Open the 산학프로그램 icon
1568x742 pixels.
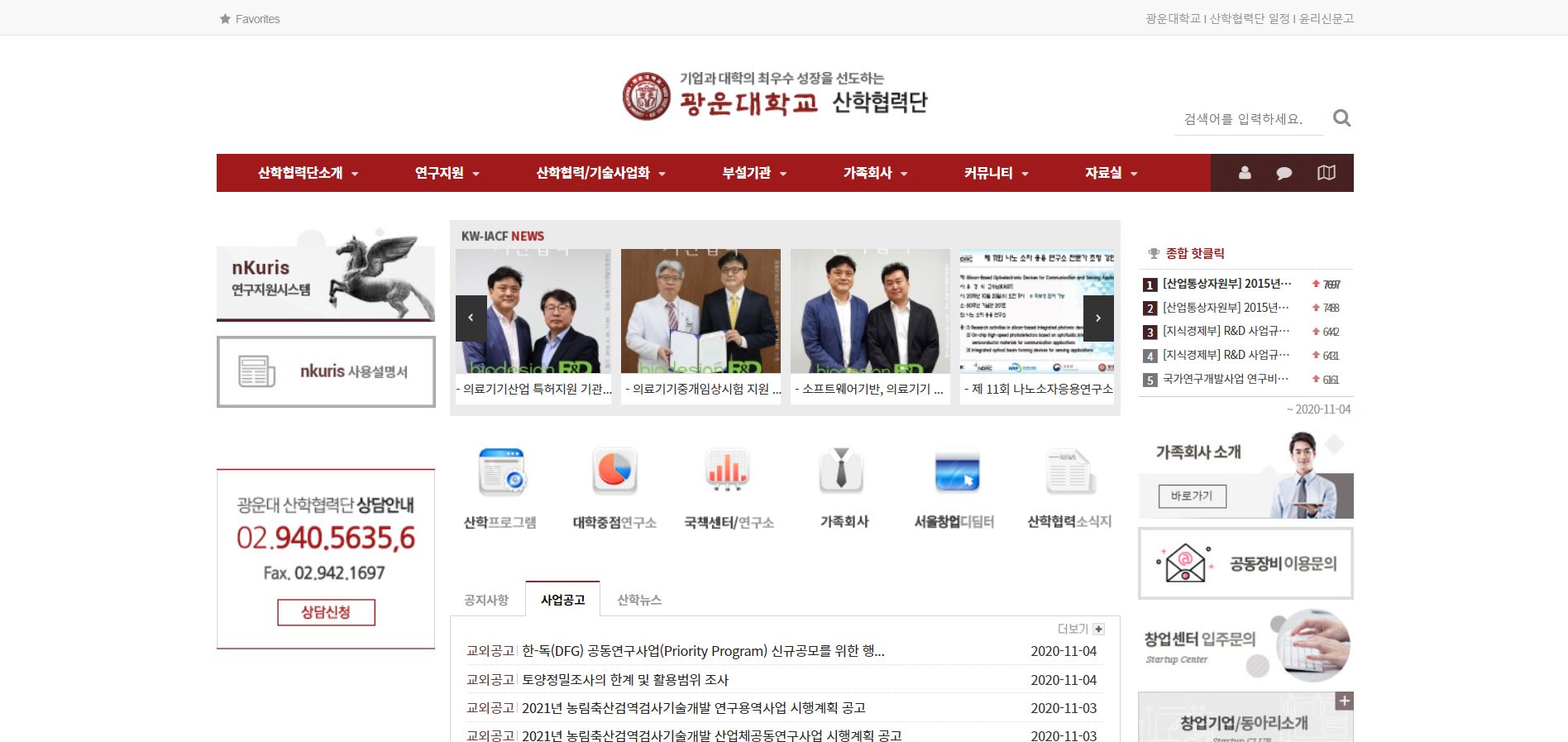(501, 472)
